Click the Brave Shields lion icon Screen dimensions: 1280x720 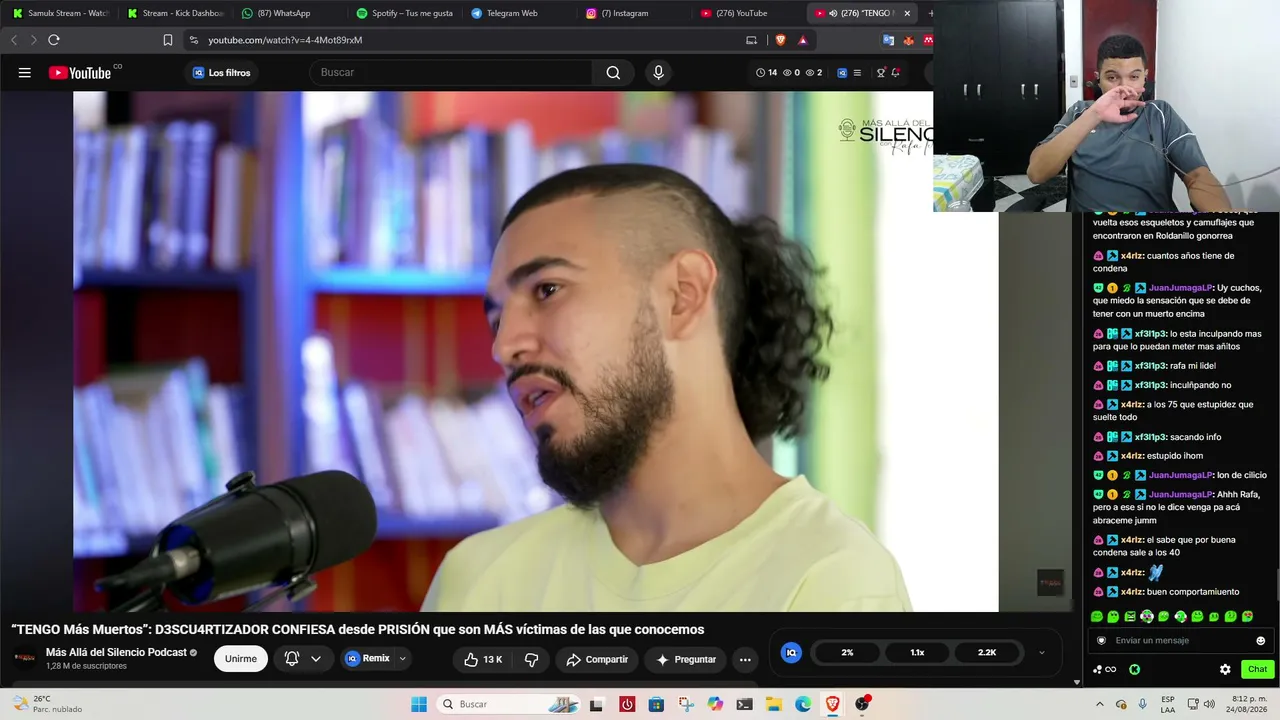(x=780, y=40)
